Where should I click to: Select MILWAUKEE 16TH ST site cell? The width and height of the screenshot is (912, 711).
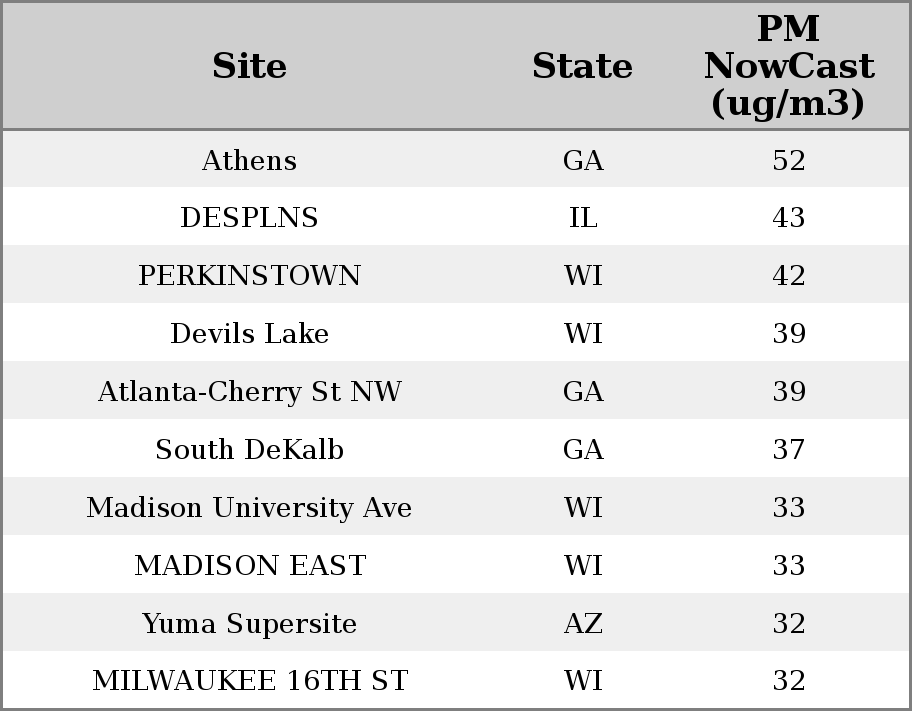[249, 681]
